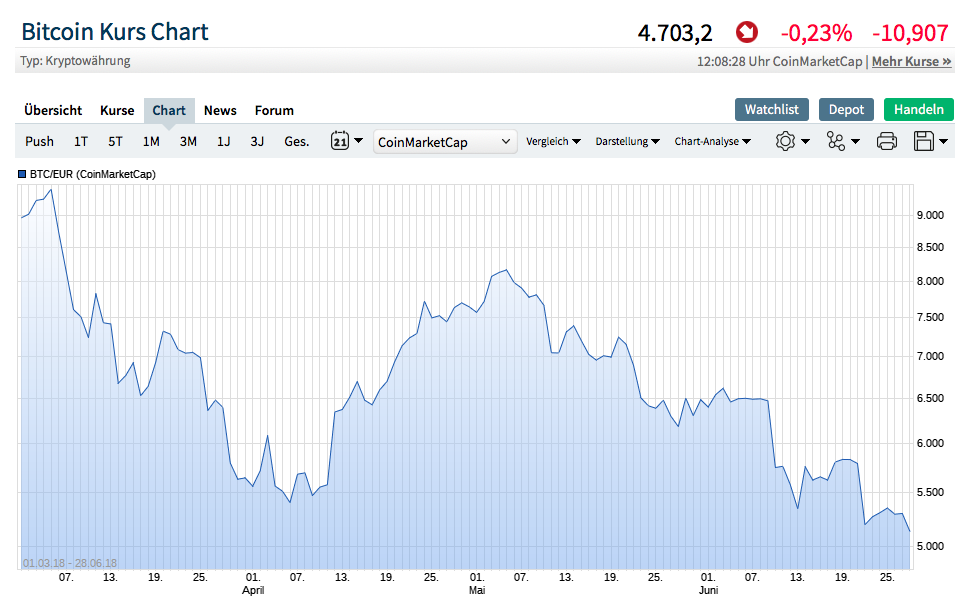This screenshot has height=600, width=963.
Task: Expand arrow next to the share icon
Action: click(855, 142)
